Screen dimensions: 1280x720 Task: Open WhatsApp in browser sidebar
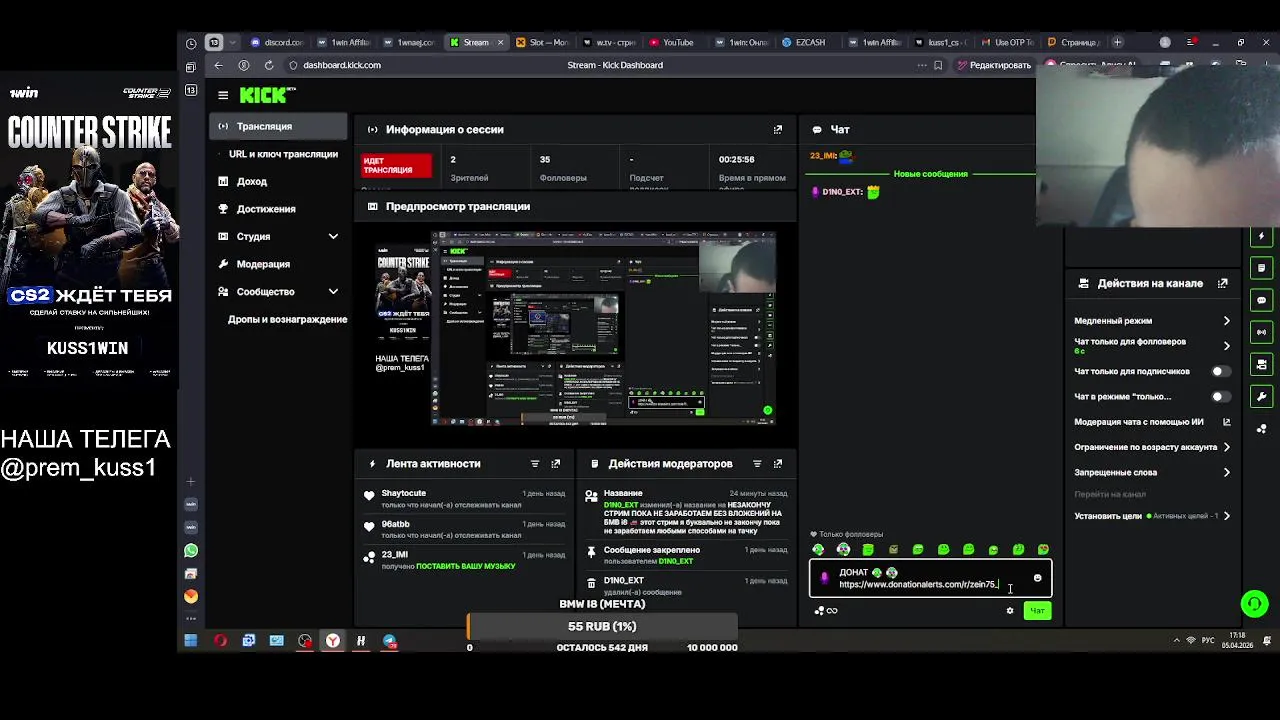coord(191,551)
